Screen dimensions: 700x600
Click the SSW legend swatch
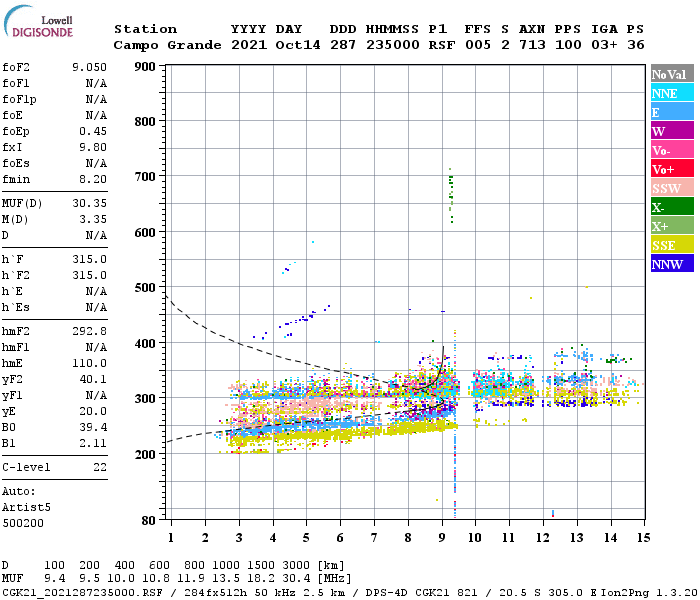(x=672, y=188)
